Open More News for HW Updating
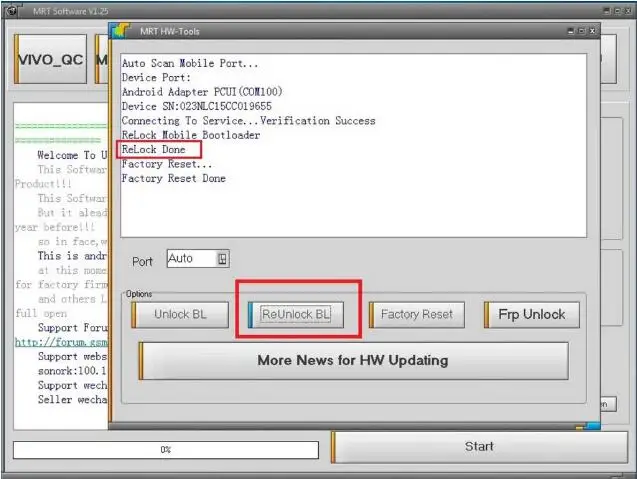 353,361
